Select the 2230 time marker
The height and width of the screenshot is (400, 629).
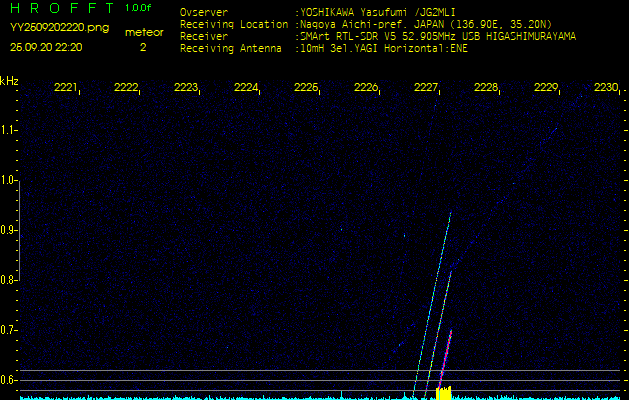point(606,88)
